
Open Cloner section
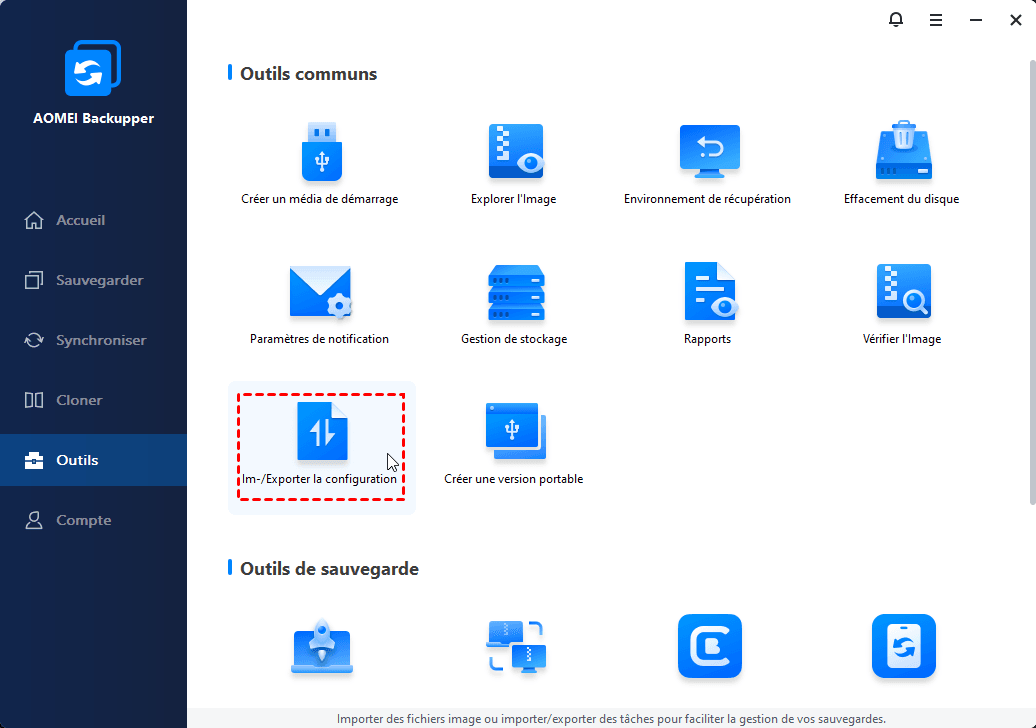(x=93, y=400)
